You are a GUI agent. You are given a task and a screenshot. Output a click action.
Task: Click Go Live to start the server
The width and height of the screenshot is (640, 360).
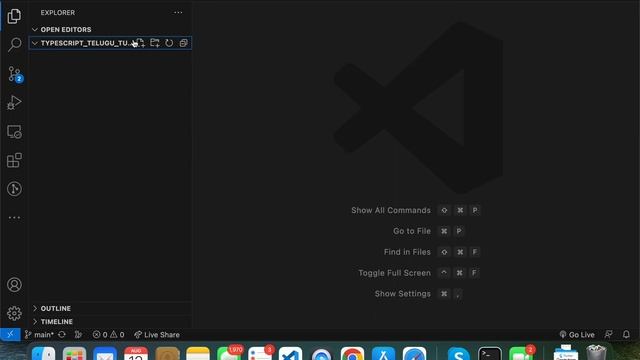577,334
